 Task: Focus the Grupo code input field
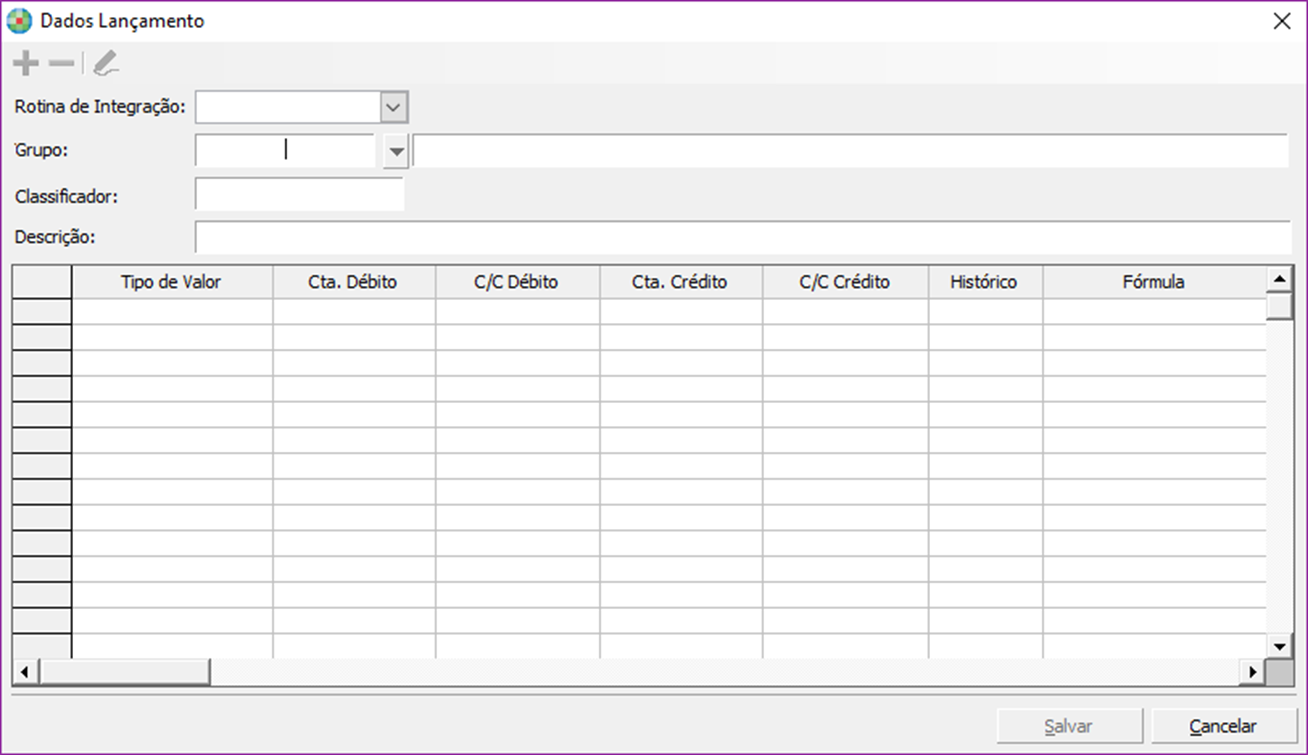(285, 150)
